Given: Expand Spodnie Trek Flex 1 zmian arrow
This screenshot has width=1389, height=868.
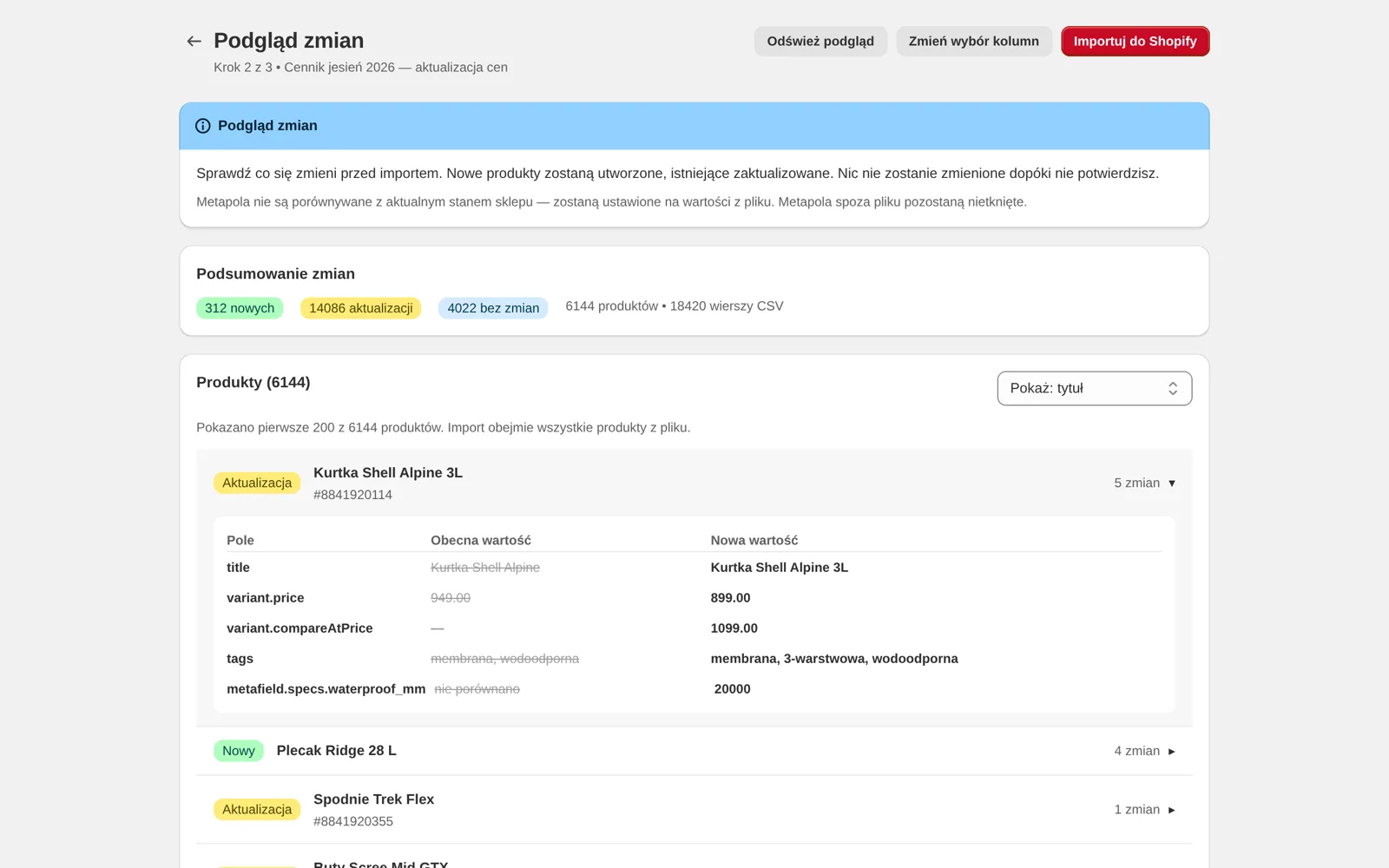Looking at the screenshot, I should pos(1172,810).
